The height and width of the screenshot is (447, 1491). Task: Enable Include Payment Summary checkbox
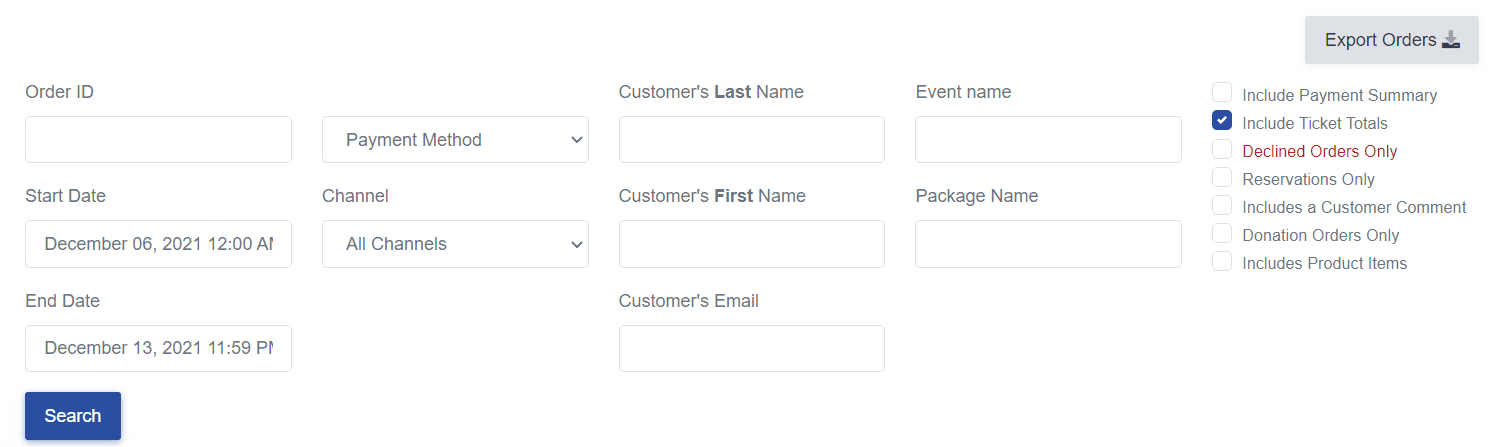point(1222,93)
